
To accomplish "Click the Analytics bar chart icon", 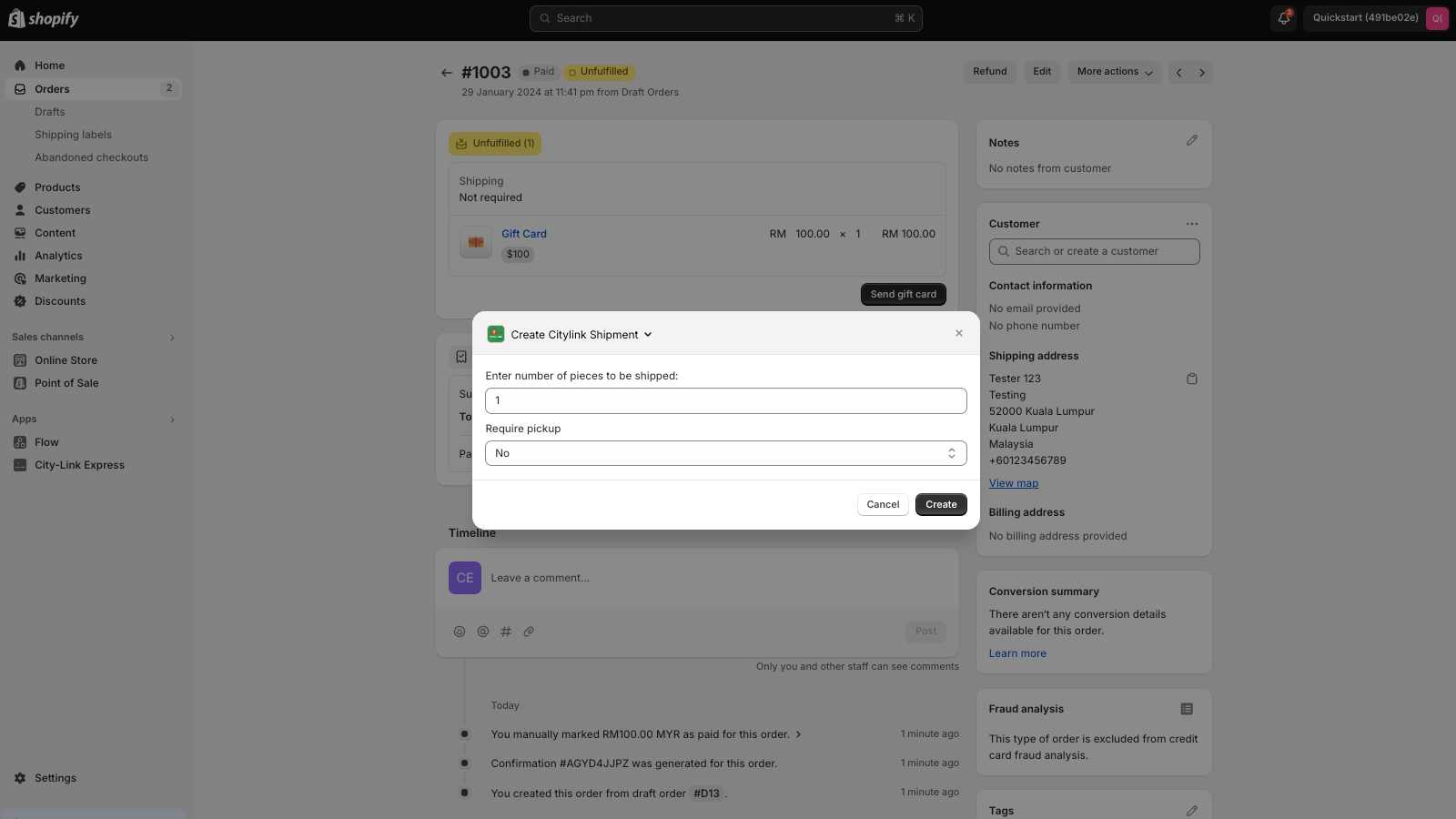I will tap(20, 256).
